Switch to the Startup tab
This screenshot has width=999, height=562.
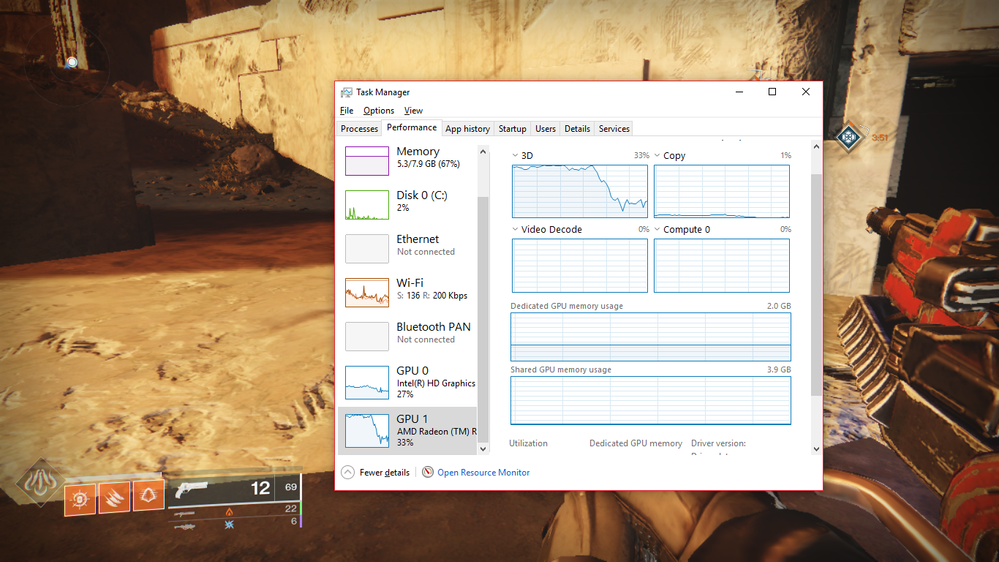pyautogui.click(x=512, y=129)
